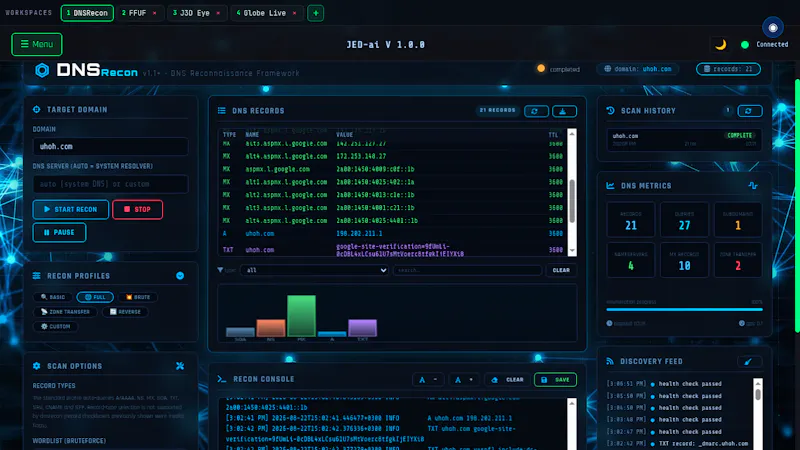The width and height of the screenshot is (800, 450).
Task: Click the Scan Options tools icon
Action: (x=180, y=366)
